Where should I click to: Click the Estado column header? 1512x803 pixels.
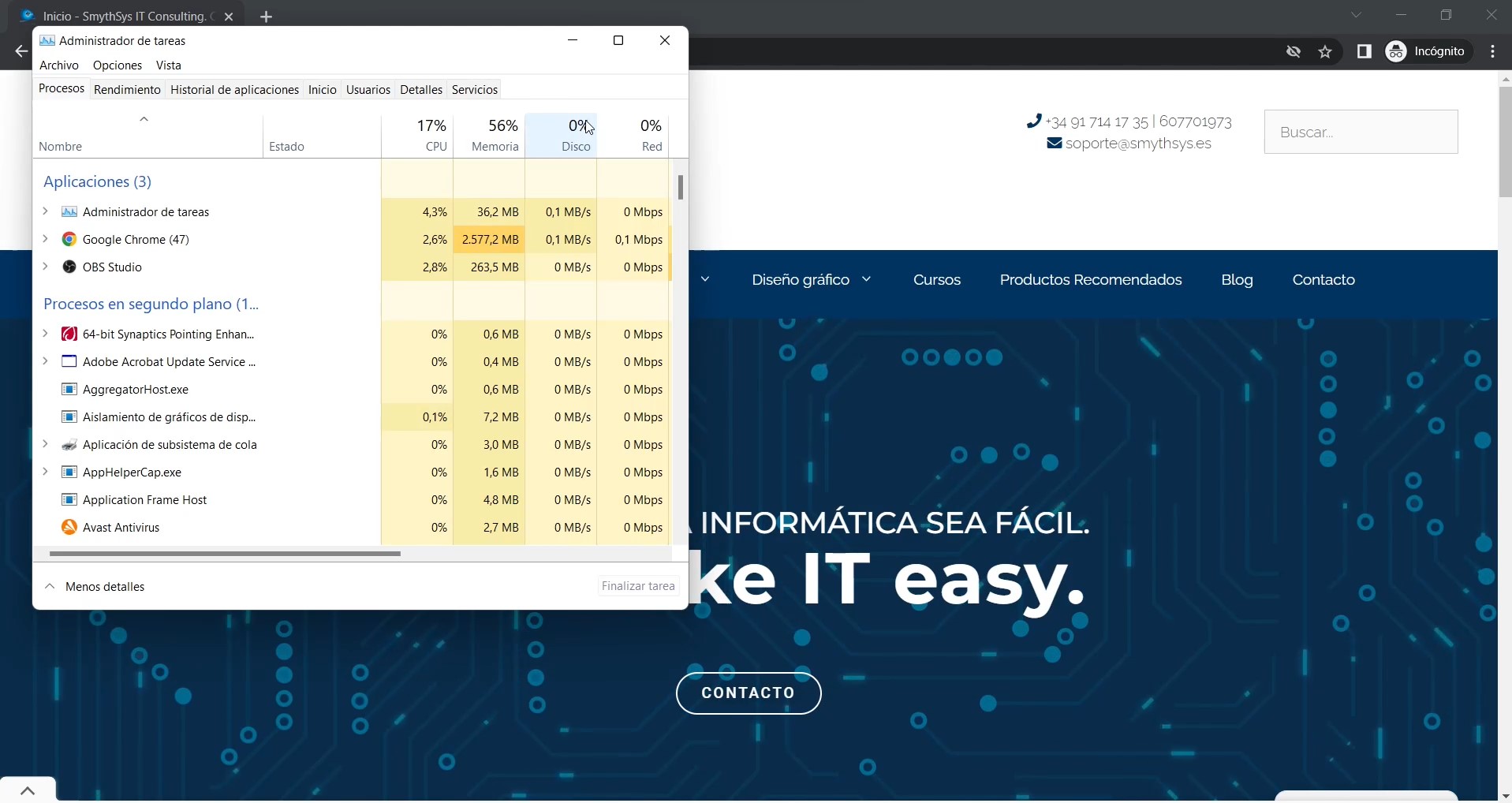(322, 136)
